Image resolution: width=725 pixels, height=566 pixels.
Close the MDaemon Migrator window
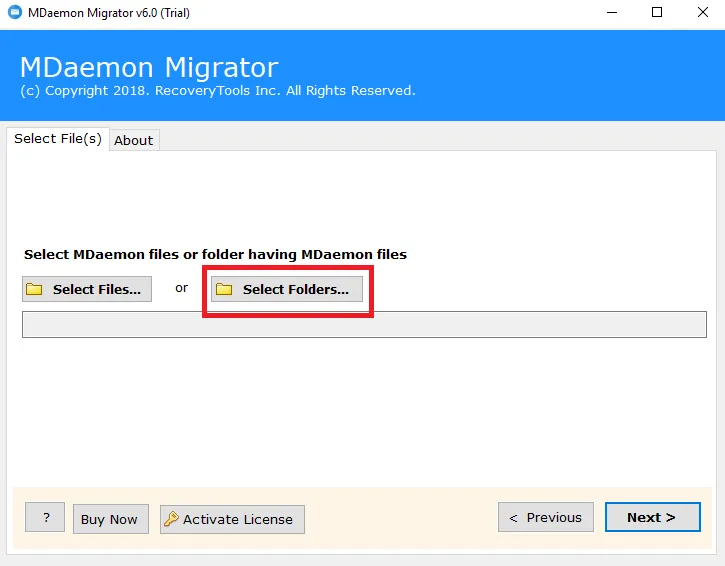click(703, 12)
